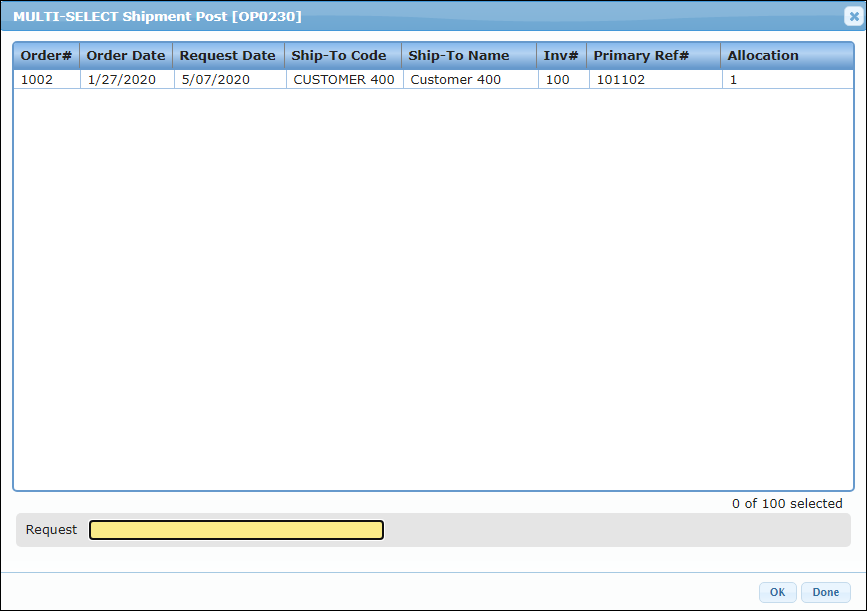
Task: Click the Order Date column header
Action: coord(126,56)
